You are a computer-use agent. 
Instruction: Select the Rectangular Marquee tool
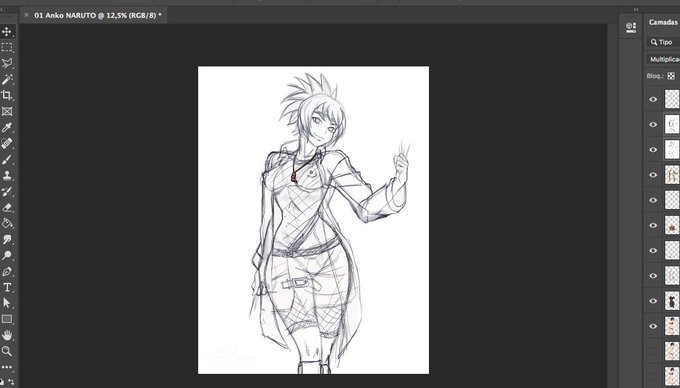[x=7, y=47]
